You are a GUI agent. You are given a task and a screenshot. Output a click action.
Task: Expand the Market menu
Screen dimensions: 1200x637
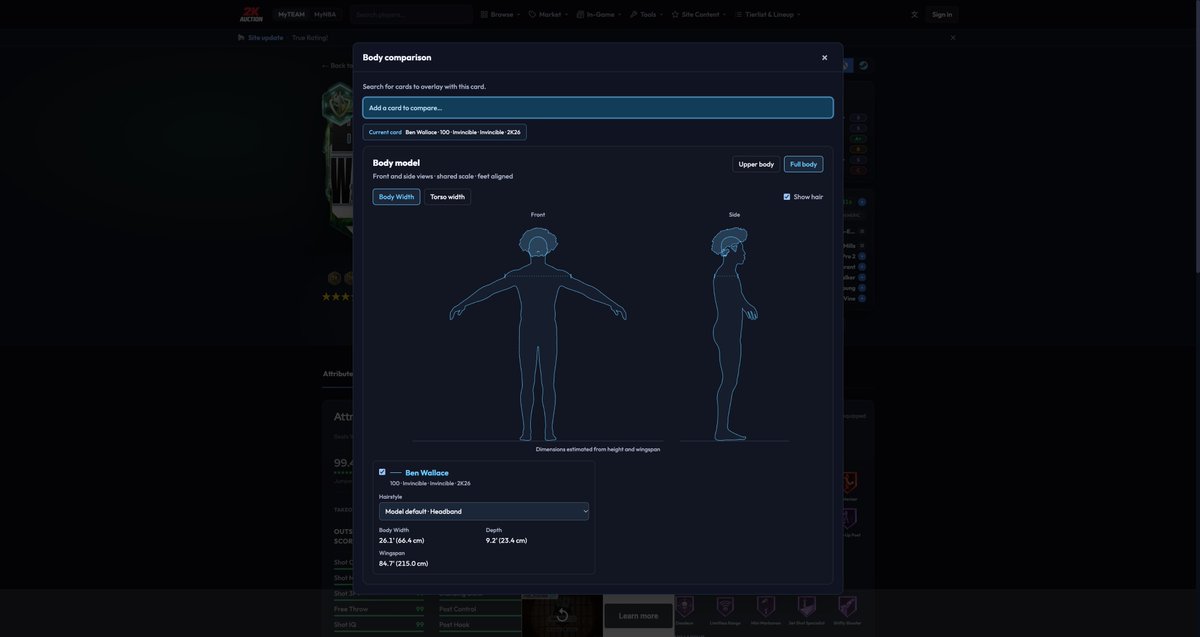[549, 14]
